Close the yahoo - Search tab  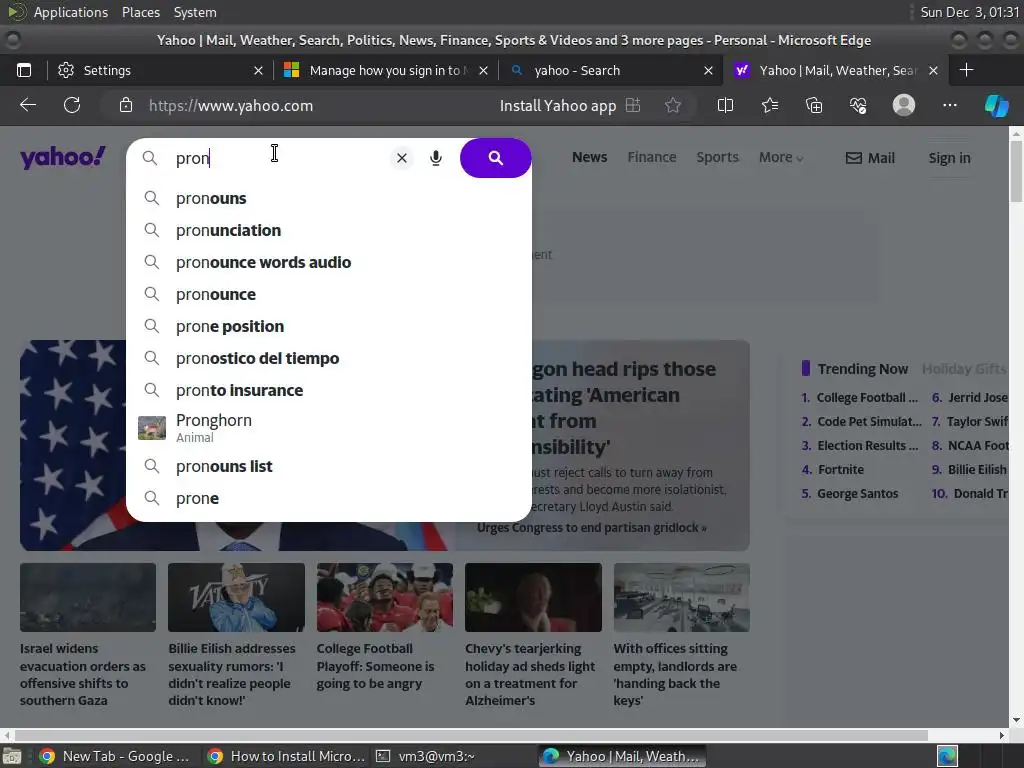coord(708,71)
